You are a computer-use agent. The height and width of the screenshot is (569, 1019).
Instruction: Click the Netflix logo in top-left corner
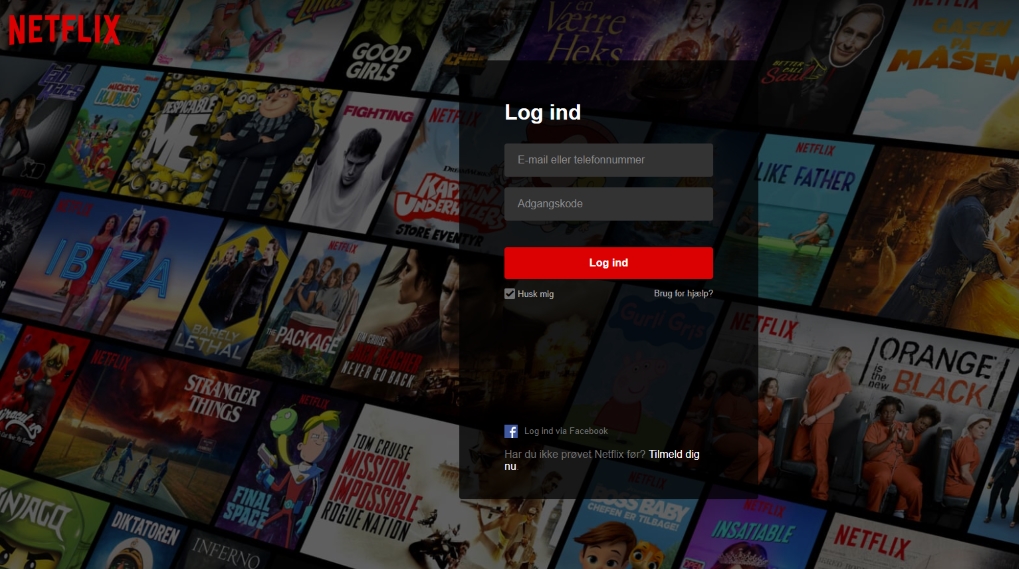click(64, 29)
